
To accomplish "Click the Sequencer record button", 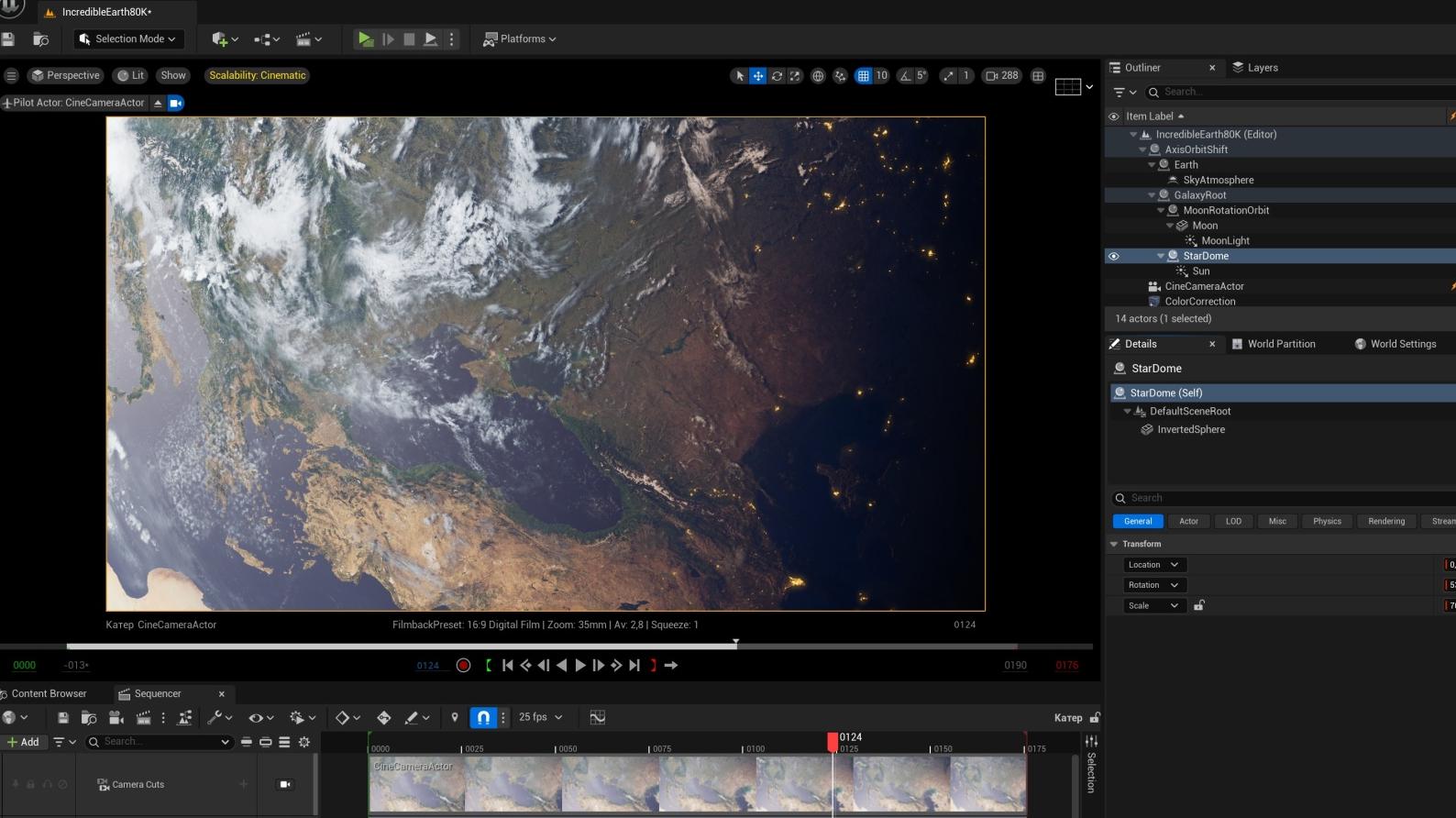I will tap(463, 666).
